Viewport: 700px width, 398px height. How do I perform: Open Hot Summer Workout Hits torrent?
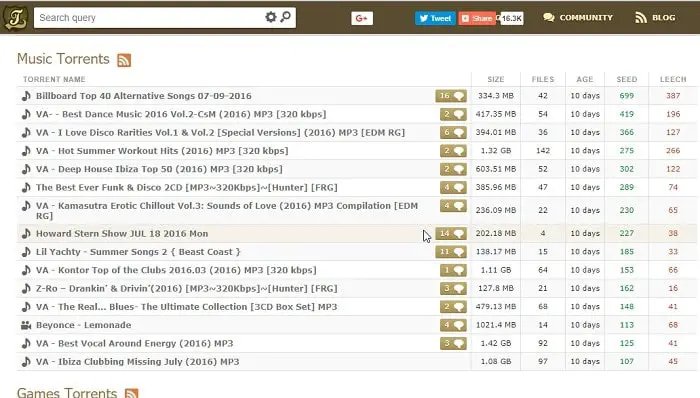coord(162,151)
